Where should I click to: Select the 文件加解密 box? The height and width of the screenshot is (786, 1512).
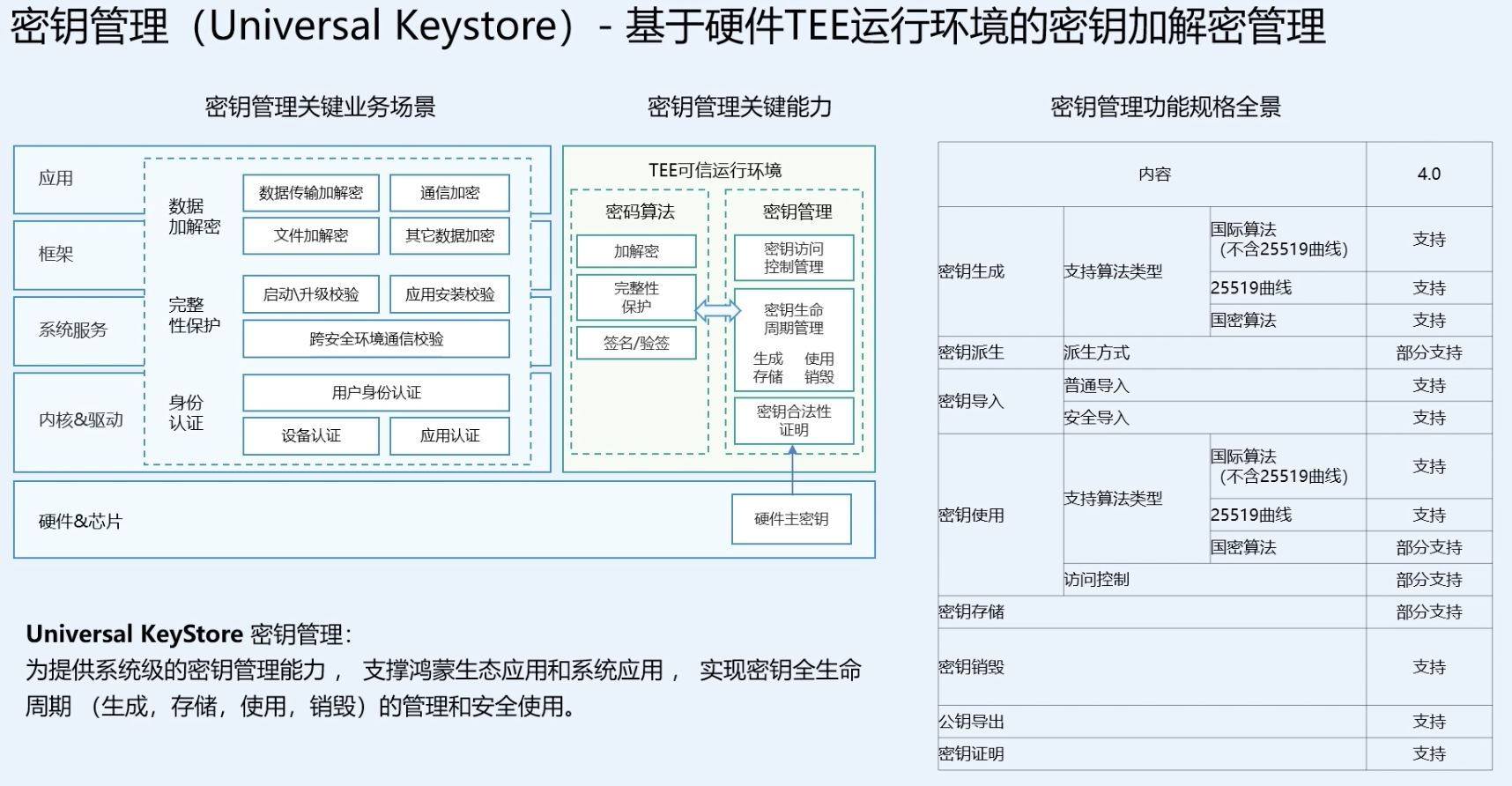311,236
